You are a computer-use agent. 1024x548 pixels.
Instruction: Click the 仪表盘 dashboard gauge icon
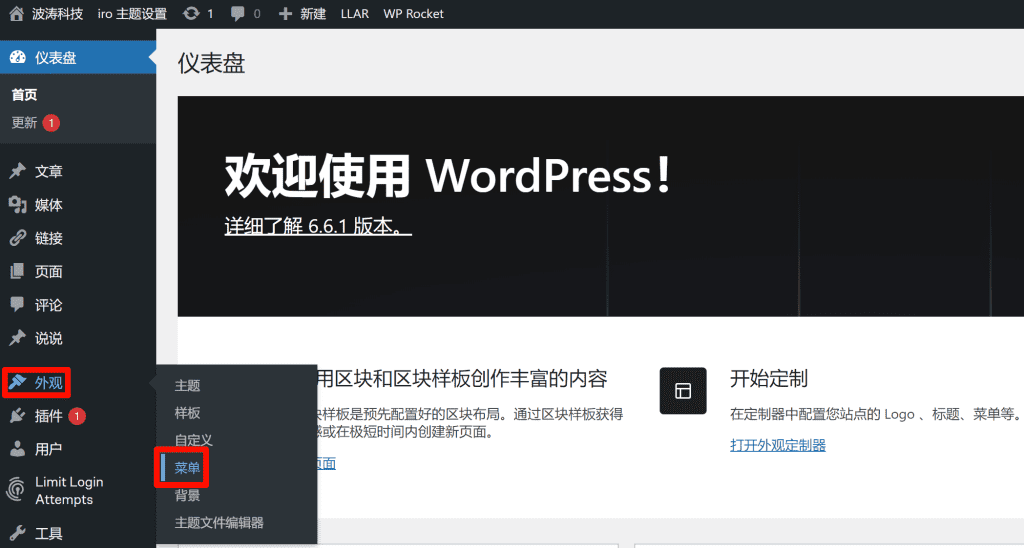(18, 57)
